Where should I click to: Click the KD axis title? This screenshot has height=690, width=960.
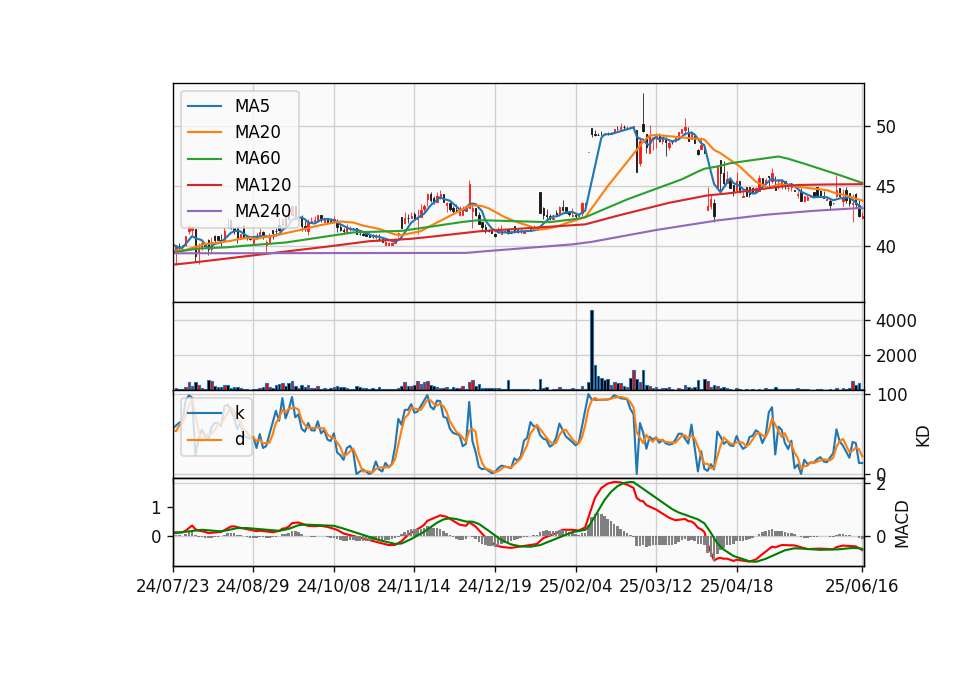tap(923, 437)
